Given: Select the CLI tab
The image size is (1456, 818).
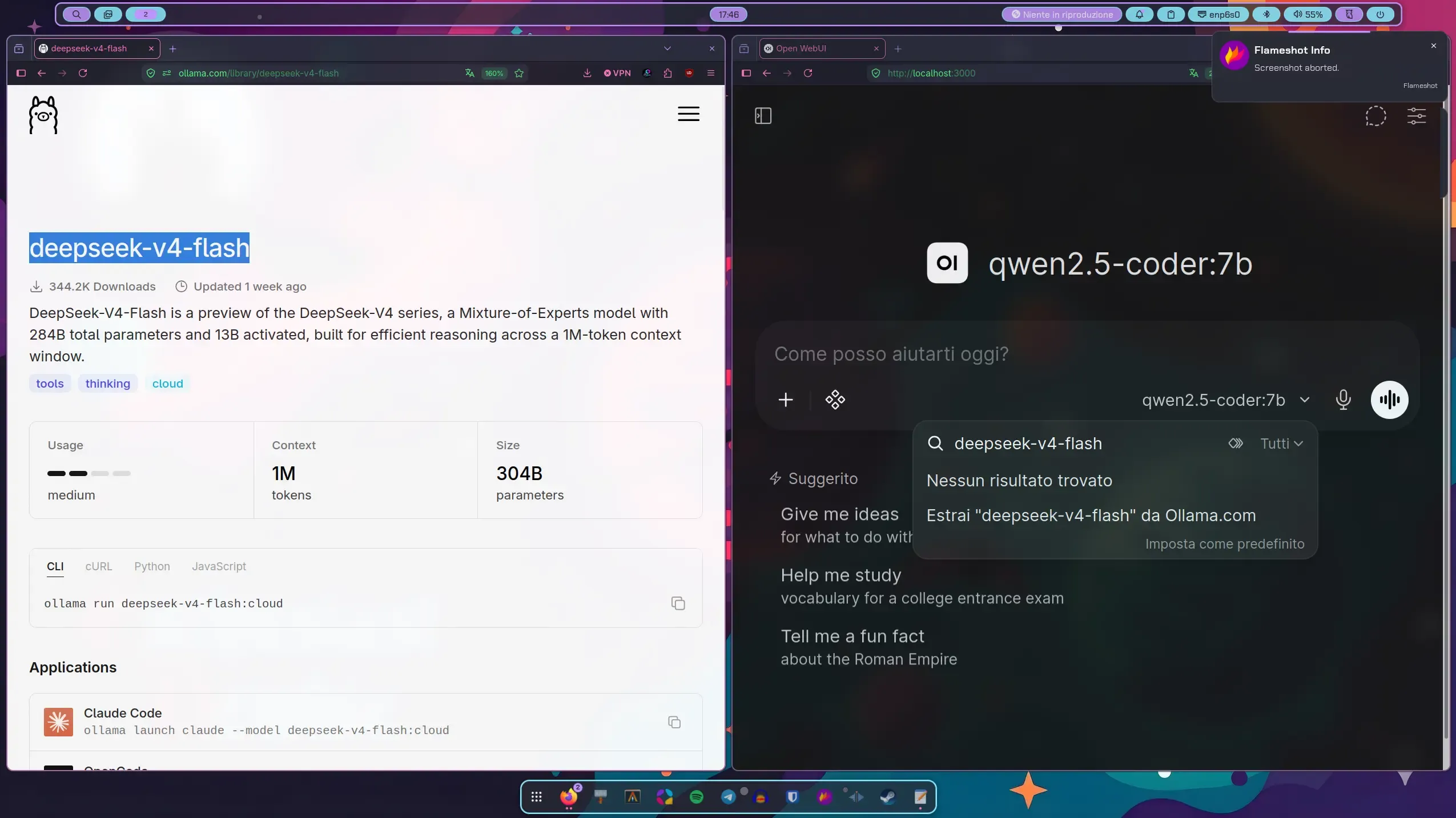Looking at the screenshot, I should (55, 566).
